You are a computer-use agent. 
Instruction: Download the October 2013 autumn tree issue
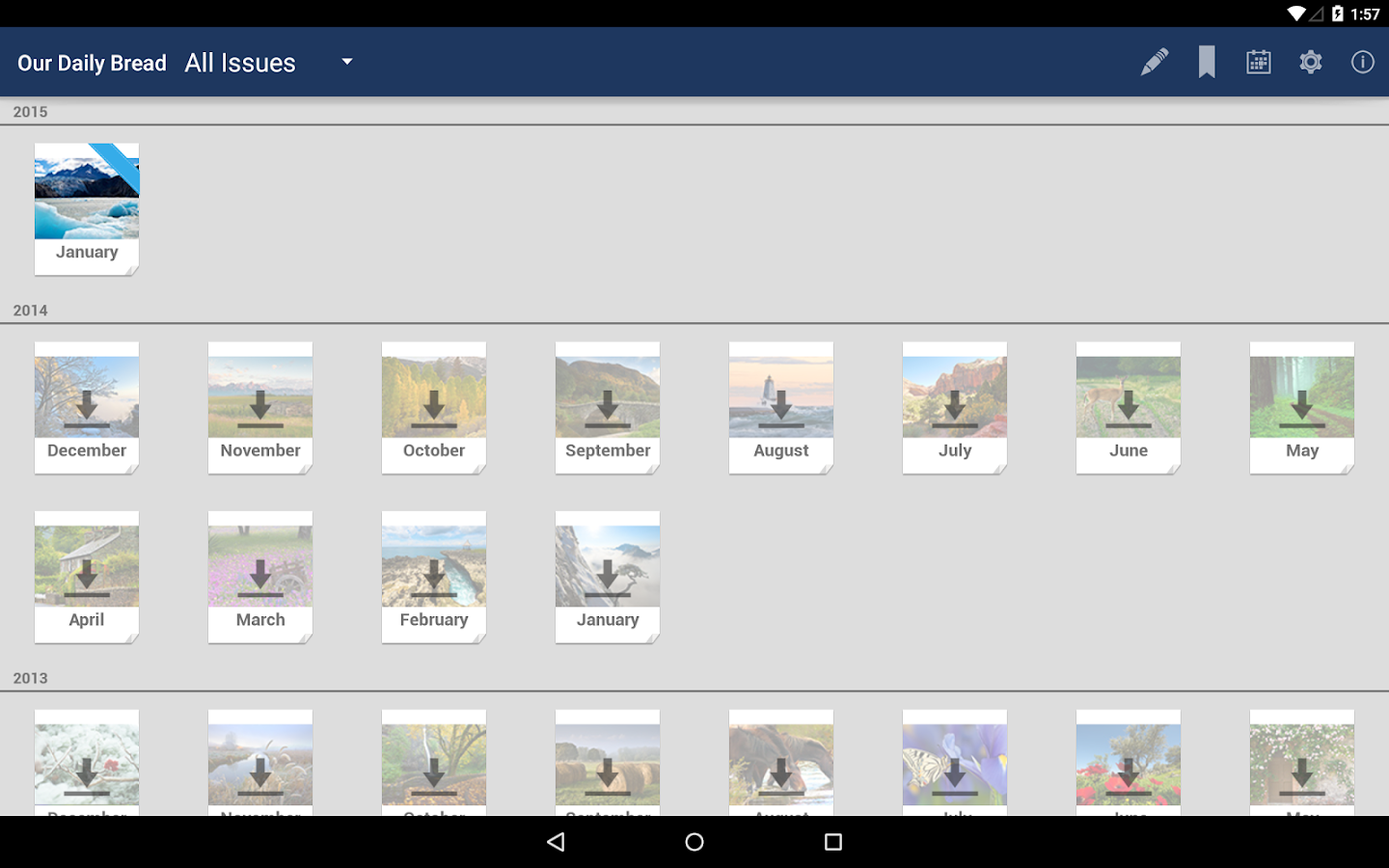tap(434, 763)
